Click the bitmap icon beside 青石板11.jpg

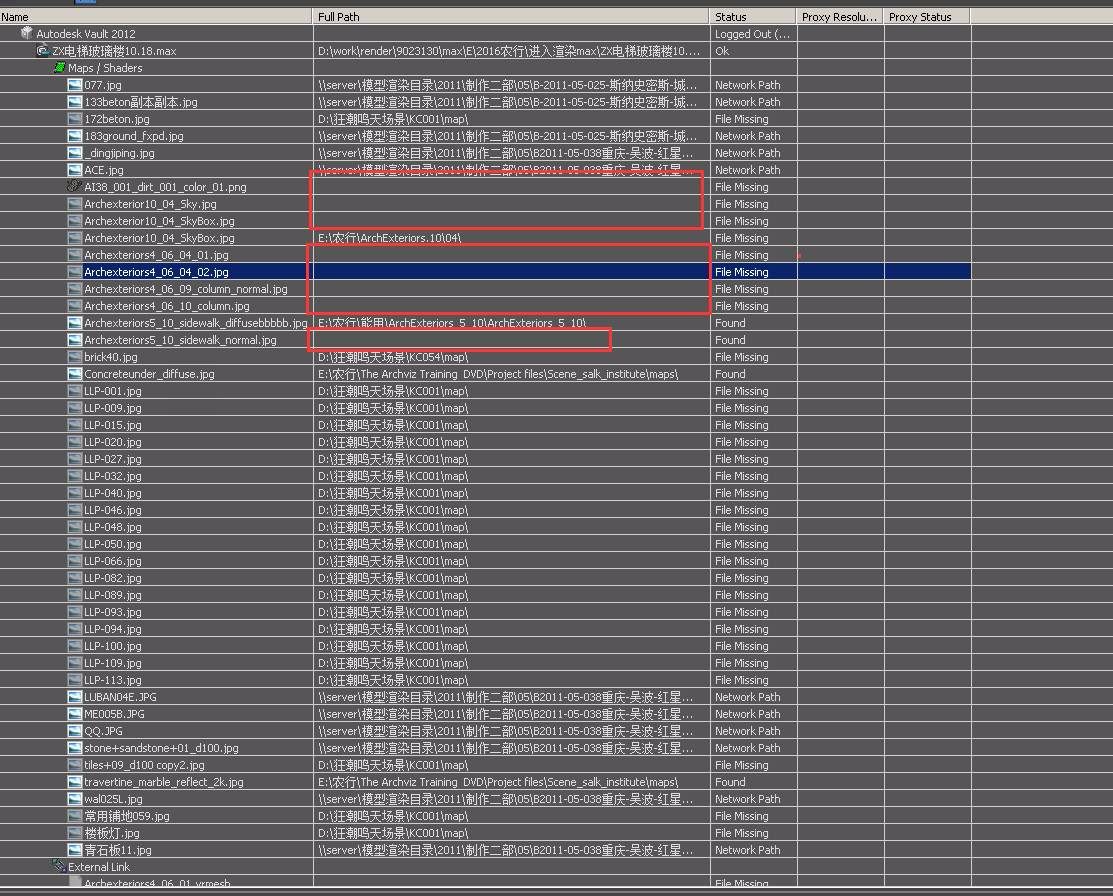point(75,850)
